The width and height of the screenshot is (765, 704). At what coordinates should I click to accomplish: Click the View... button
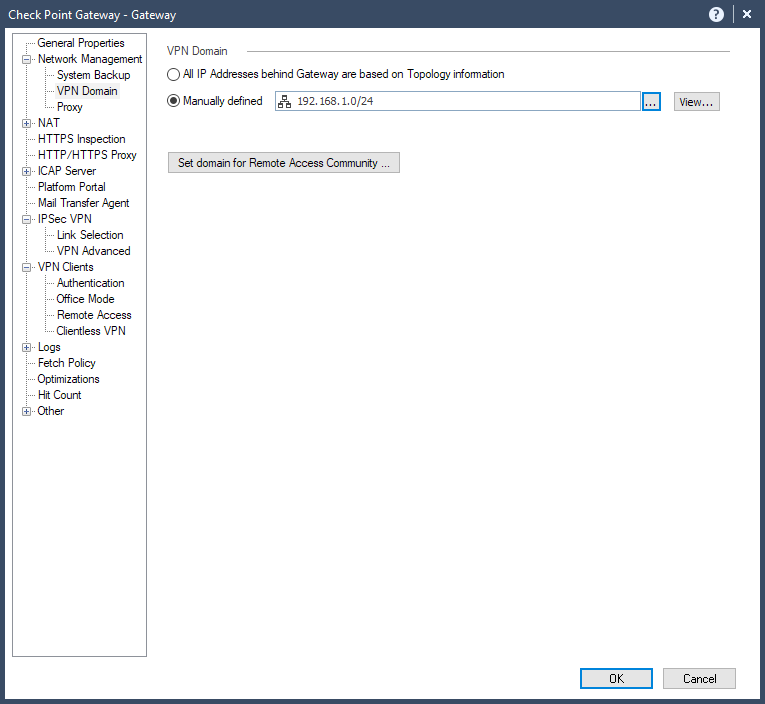(696, 102)
